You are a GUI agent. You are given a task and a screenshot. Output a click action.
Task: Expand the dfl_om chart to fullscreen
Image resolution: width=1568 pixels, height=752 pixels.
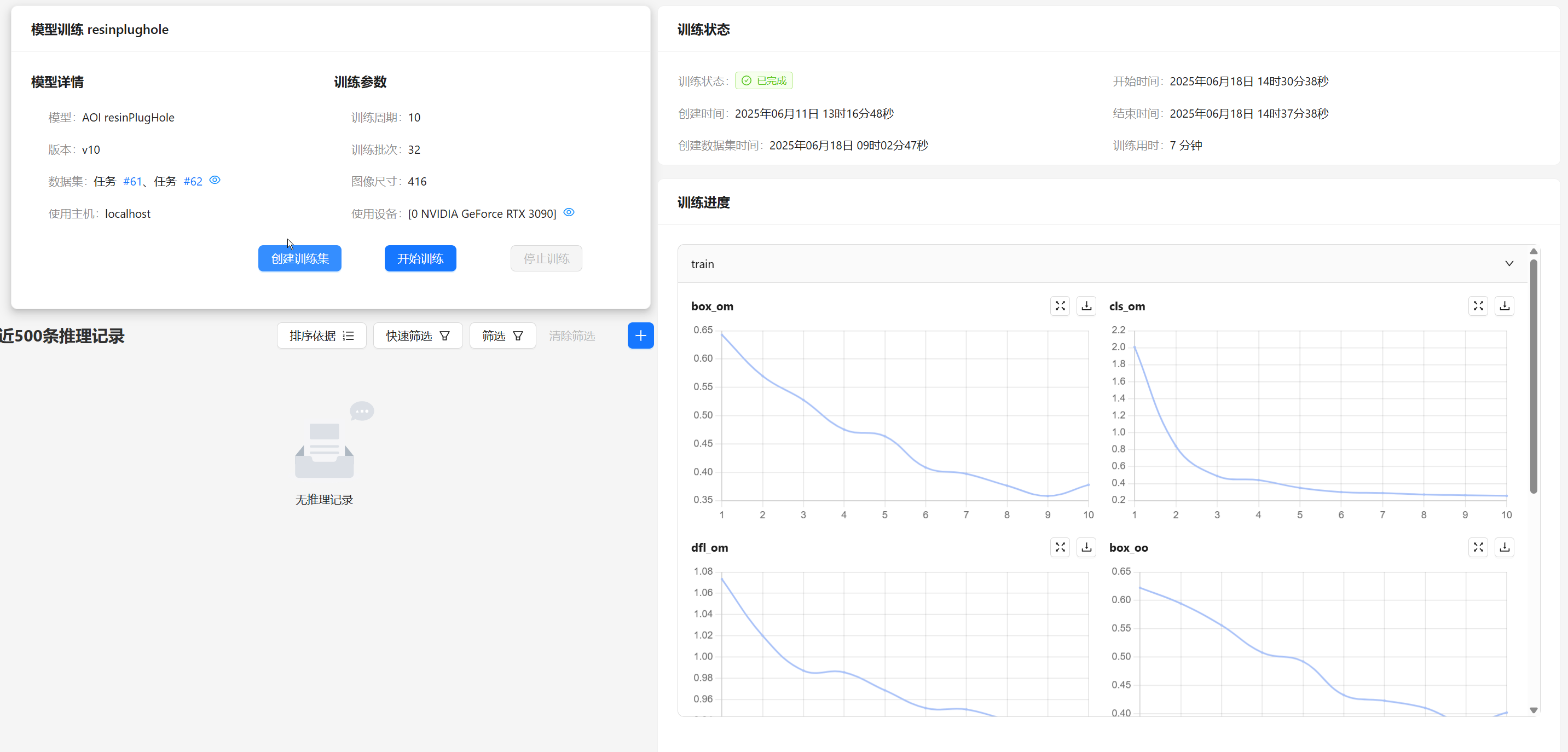[x=1060, y=547]
